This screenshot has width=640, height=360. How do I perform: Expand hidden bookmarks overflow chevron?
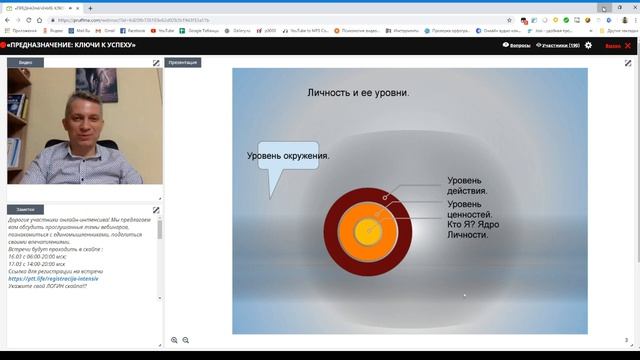pyautogui.click(x=590, y=31)
